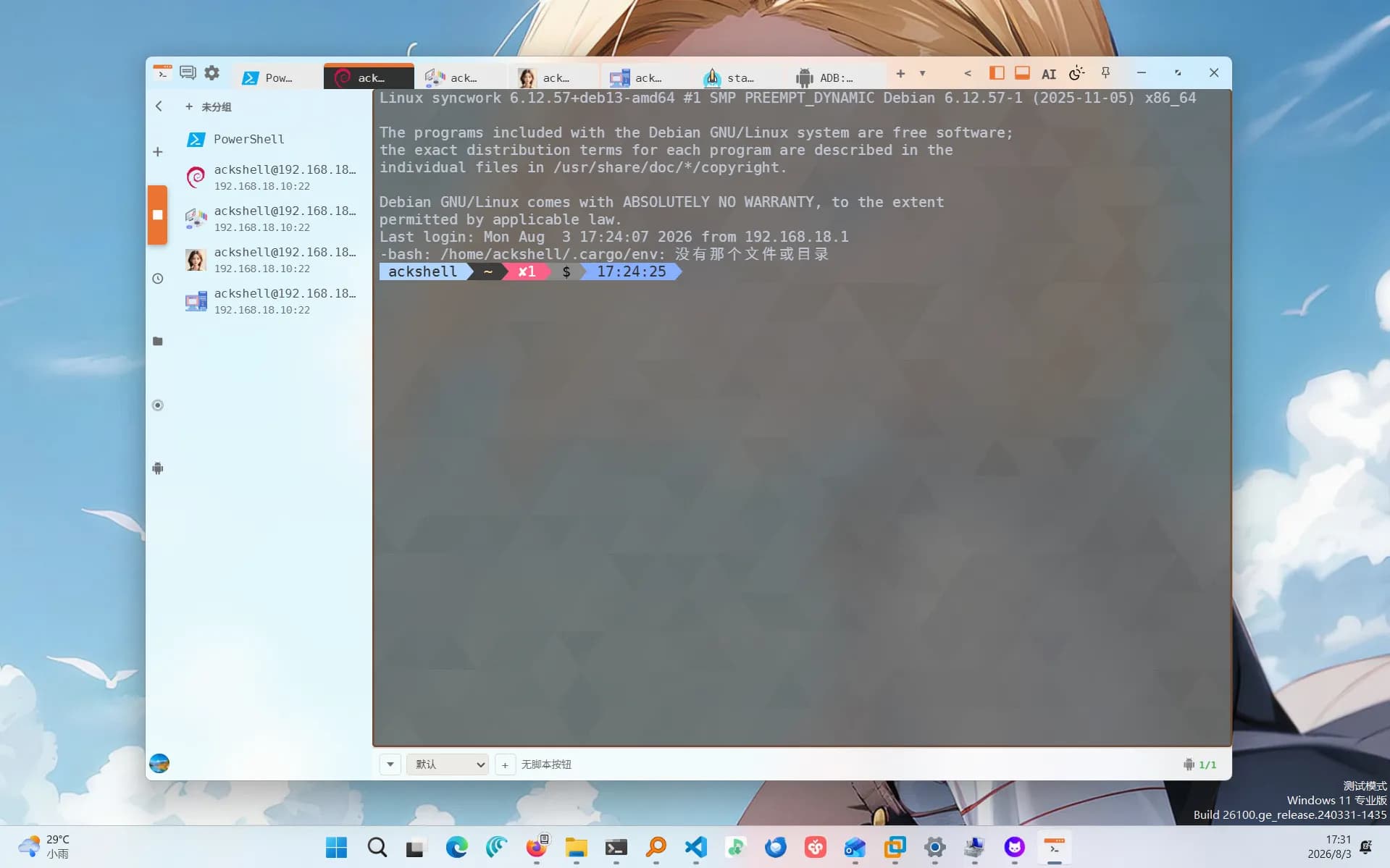Open Visual Studio Code from taskbar
Image resolution: width=1390 pixels, height=868 pixels.
[x=696, y=847]
